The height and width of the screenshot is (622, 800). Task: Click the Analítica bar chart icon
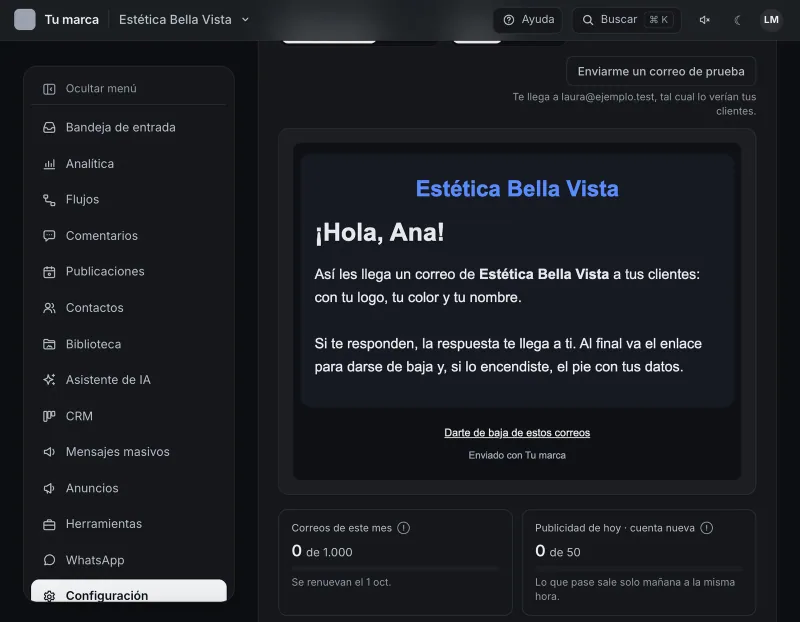(x=49, y=164)
